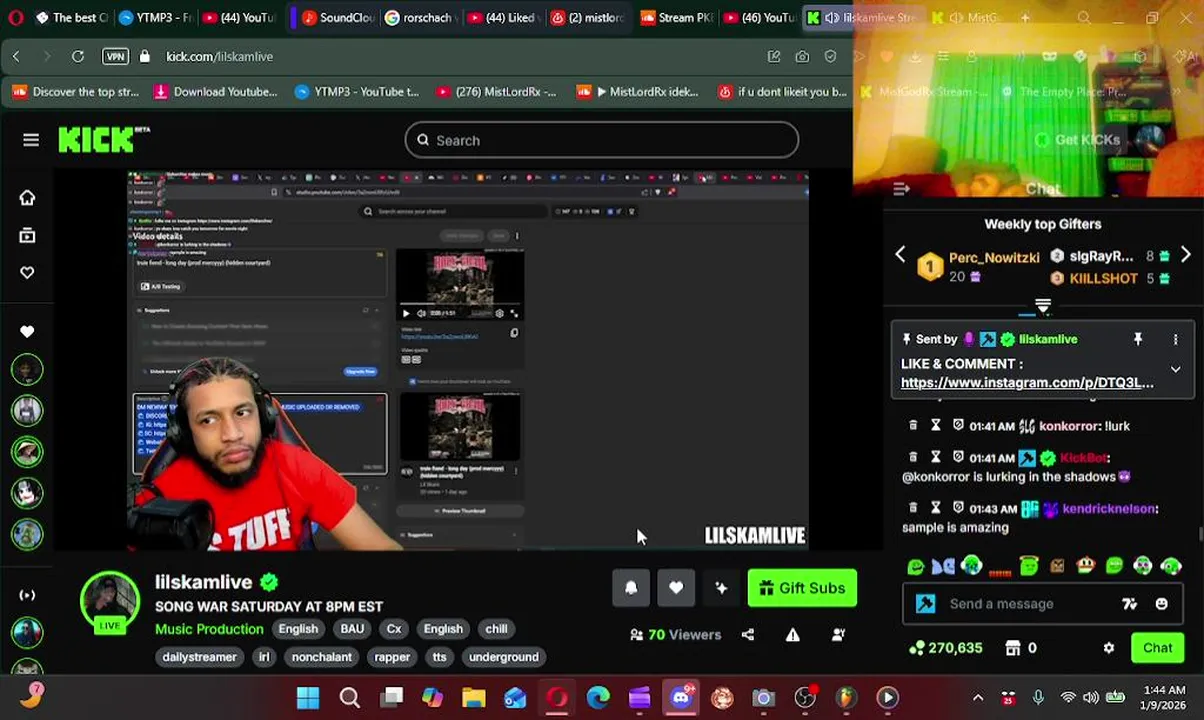This screenshot has height=720, width=1204.
Task: Toggle notifications bell for lilskamlive
Action: click(x=631, y=588)
